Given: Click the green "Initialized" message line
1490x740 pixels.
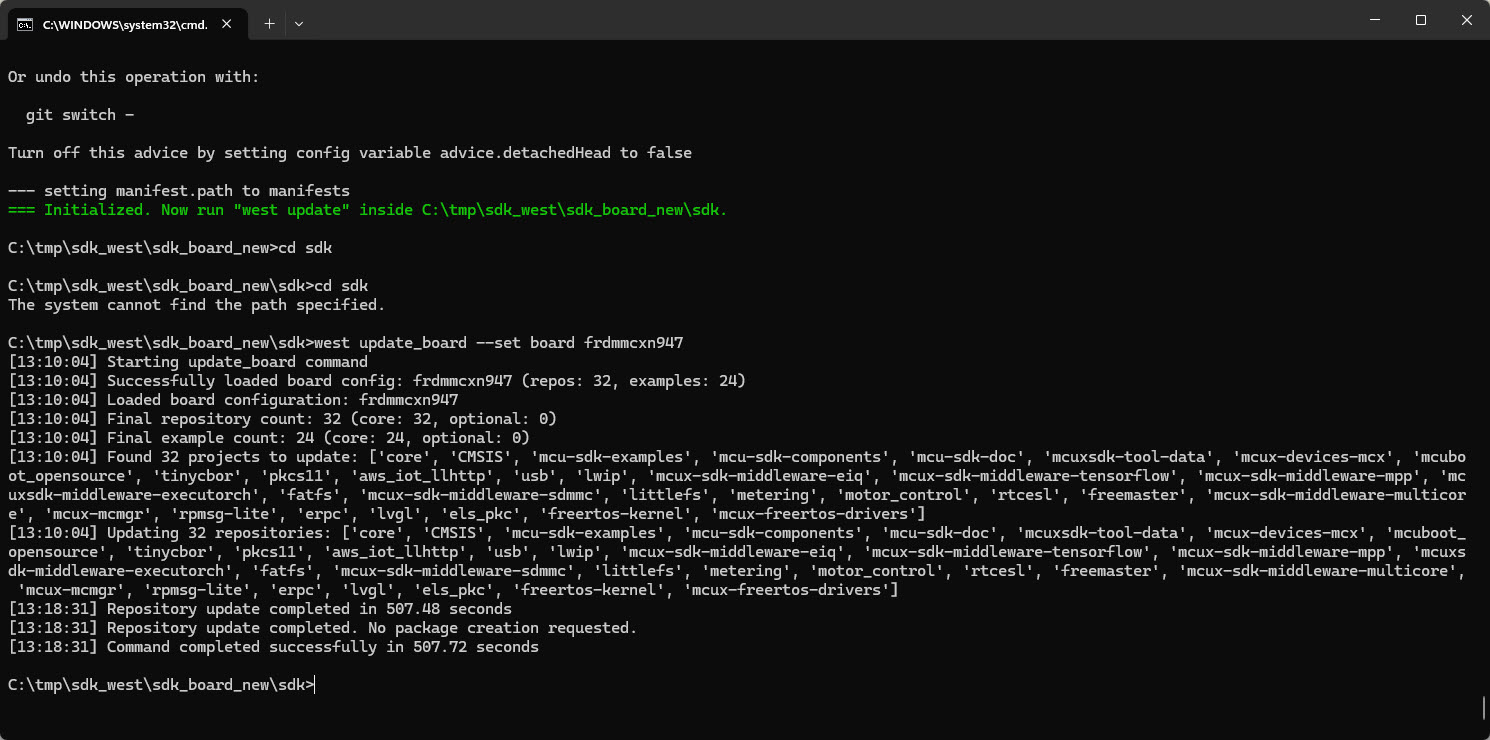Looking at the screenshot, I should click(367, 210).
